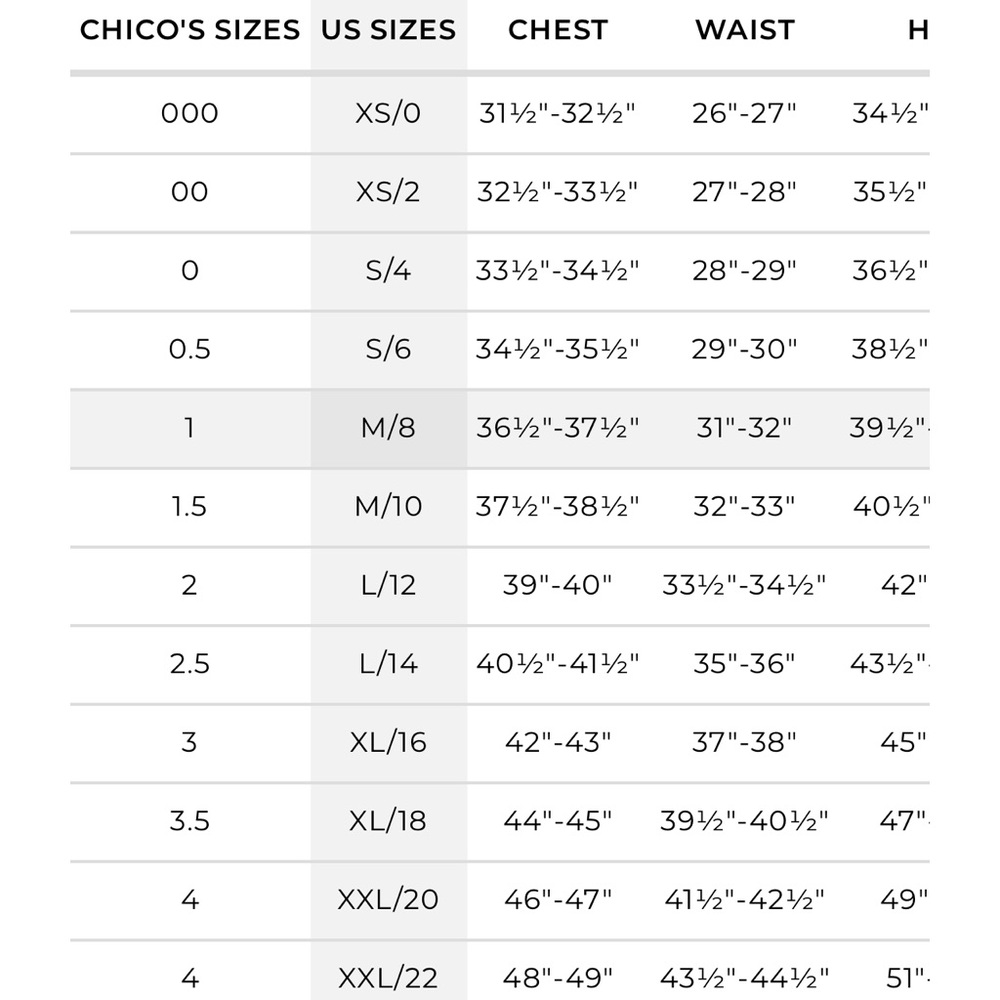Select the L/12 US size cell
The height and width of the screenshot is (1000, 1000).
point(388,585)
